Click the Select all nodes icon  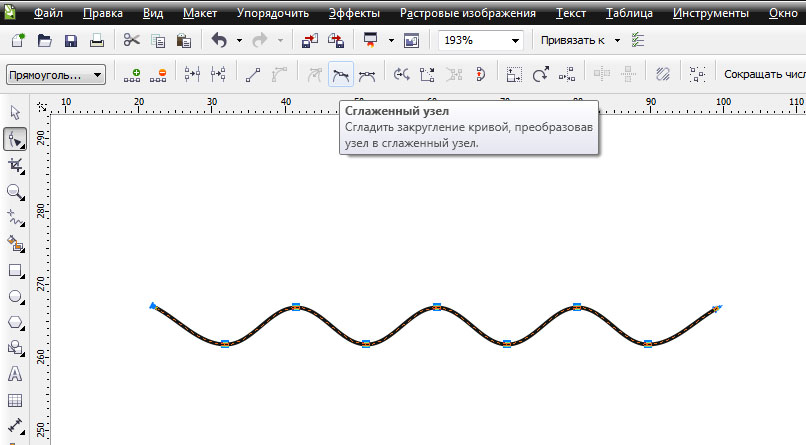698,75
